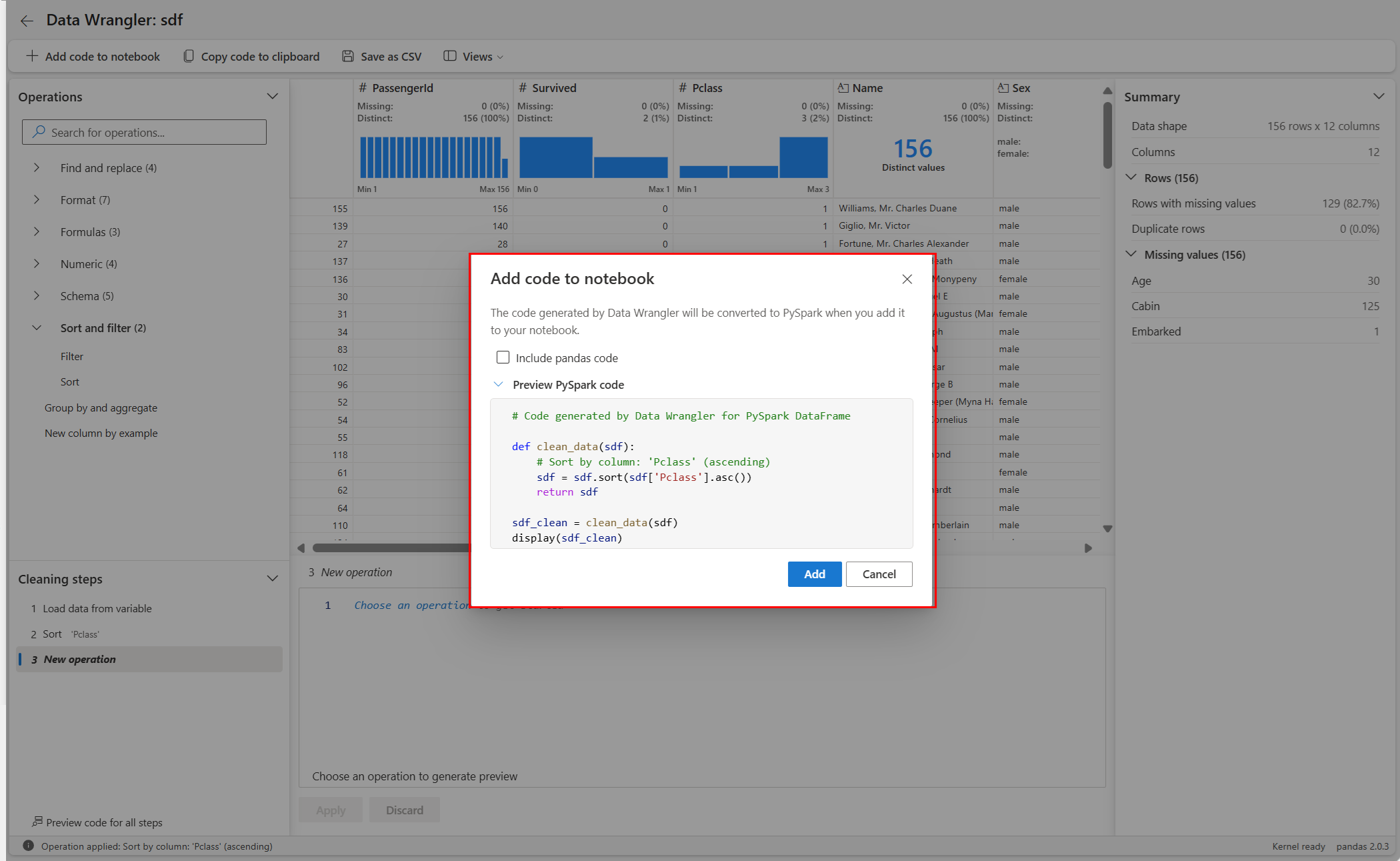
Task: Select the Filter operation
Action: [x=72, y=357]
